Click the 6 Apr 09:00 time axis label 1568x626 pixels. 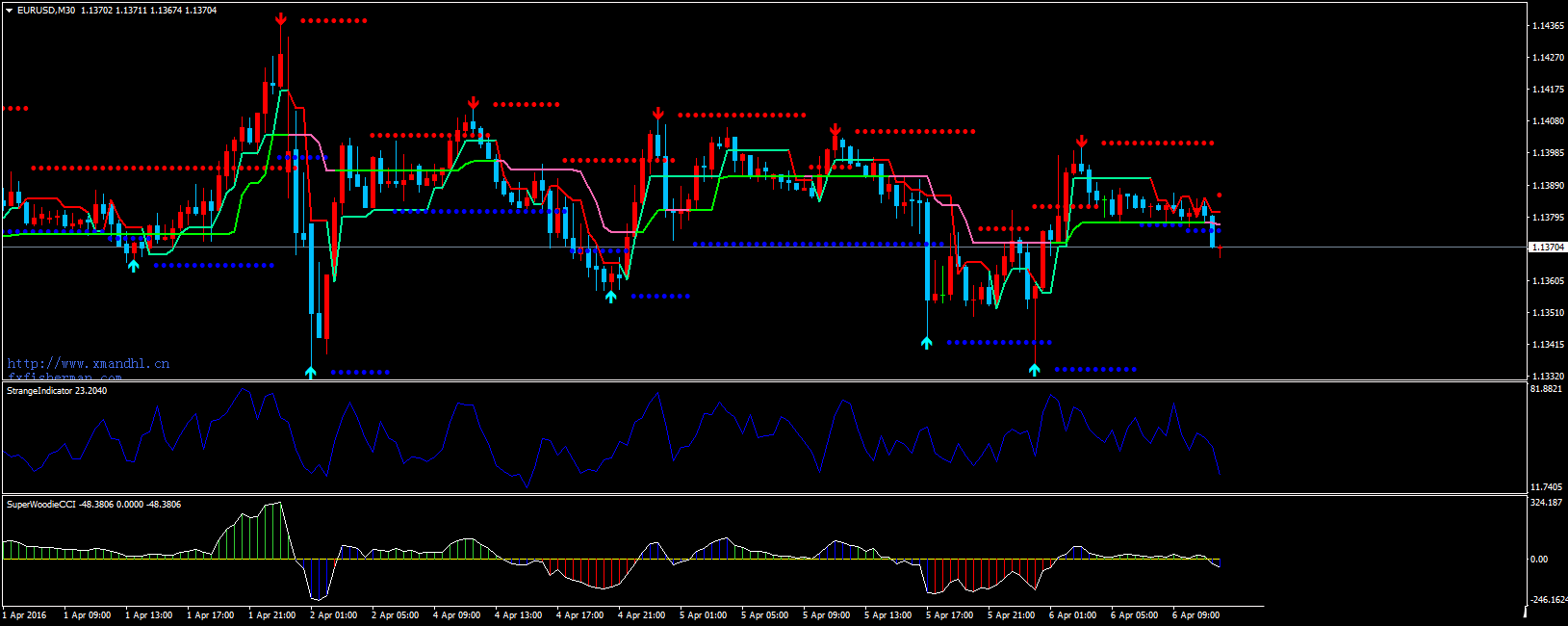point(1195,615)
